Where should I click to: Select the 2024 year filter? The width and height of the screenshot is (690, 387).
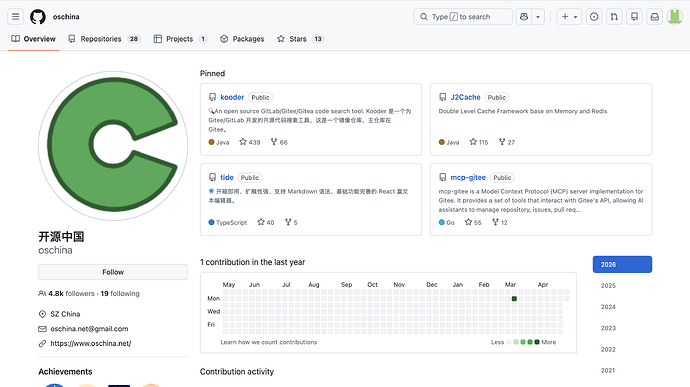tap(622, 307)
